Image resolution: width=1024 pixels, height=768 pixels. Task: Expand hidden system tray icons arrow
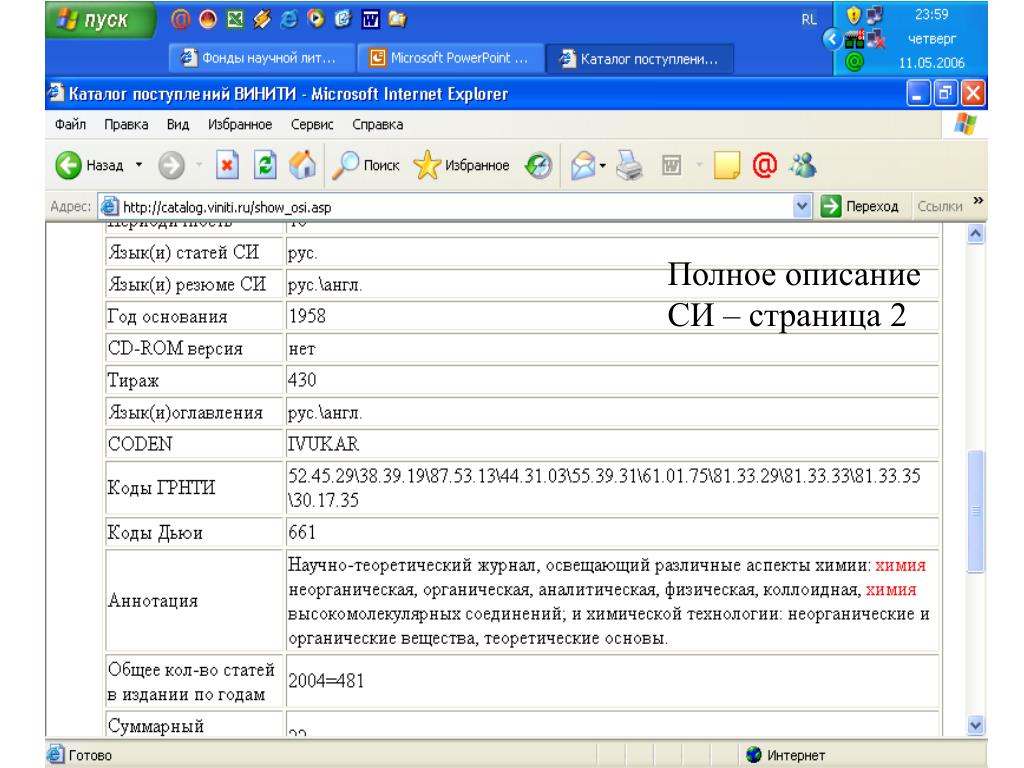[x=831, y=39]
